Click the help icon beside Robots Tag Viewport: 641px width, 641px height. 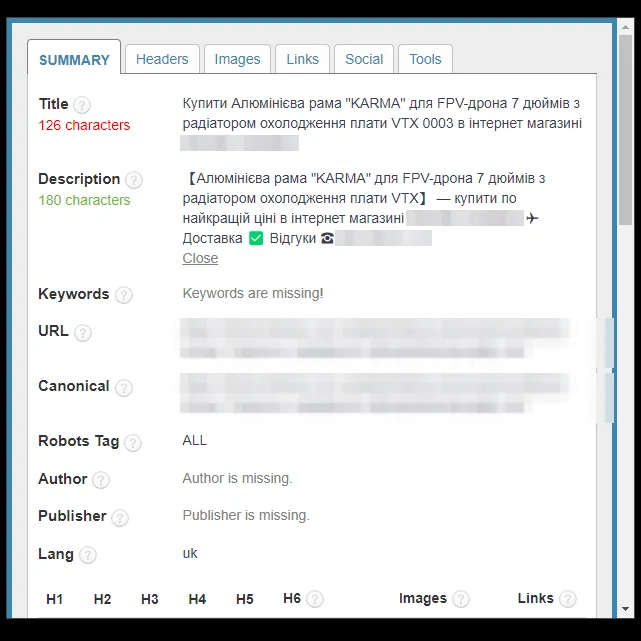(x=133, y=443)
